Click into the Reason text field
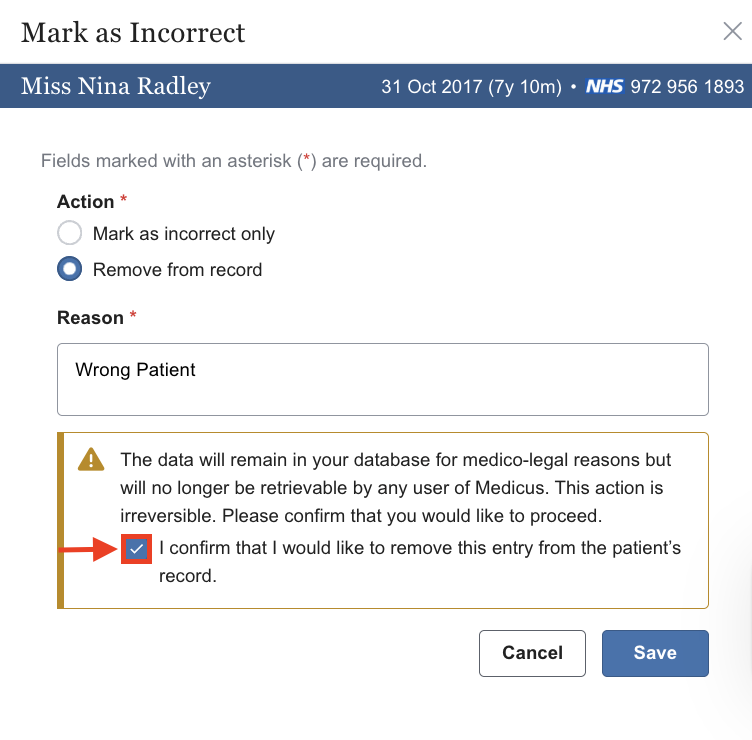Viewport: 752px width, 740px height. click(382, 380)
